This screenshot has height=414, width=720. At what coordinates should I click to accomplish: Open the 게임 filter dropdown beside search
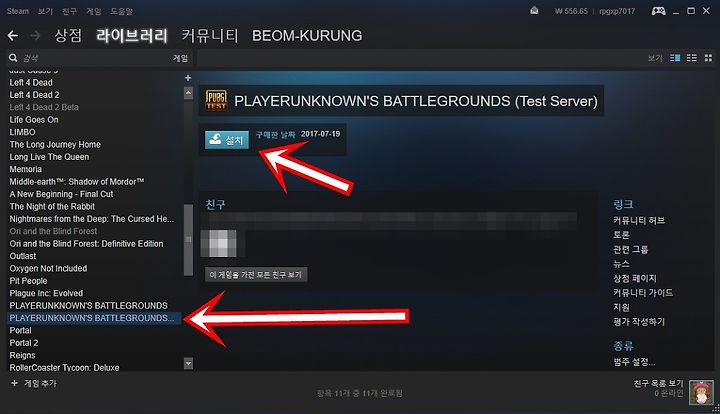[180, 58]
